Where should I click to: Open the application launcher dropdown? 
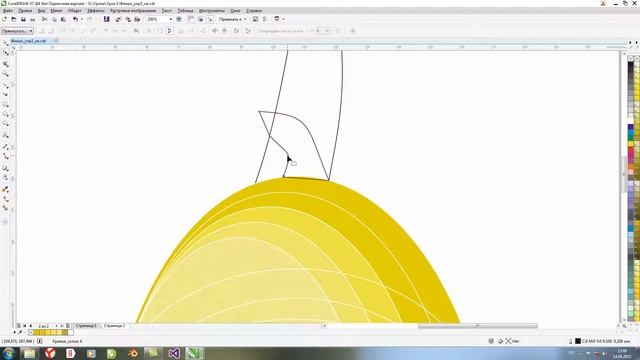(x=279, y=19)
